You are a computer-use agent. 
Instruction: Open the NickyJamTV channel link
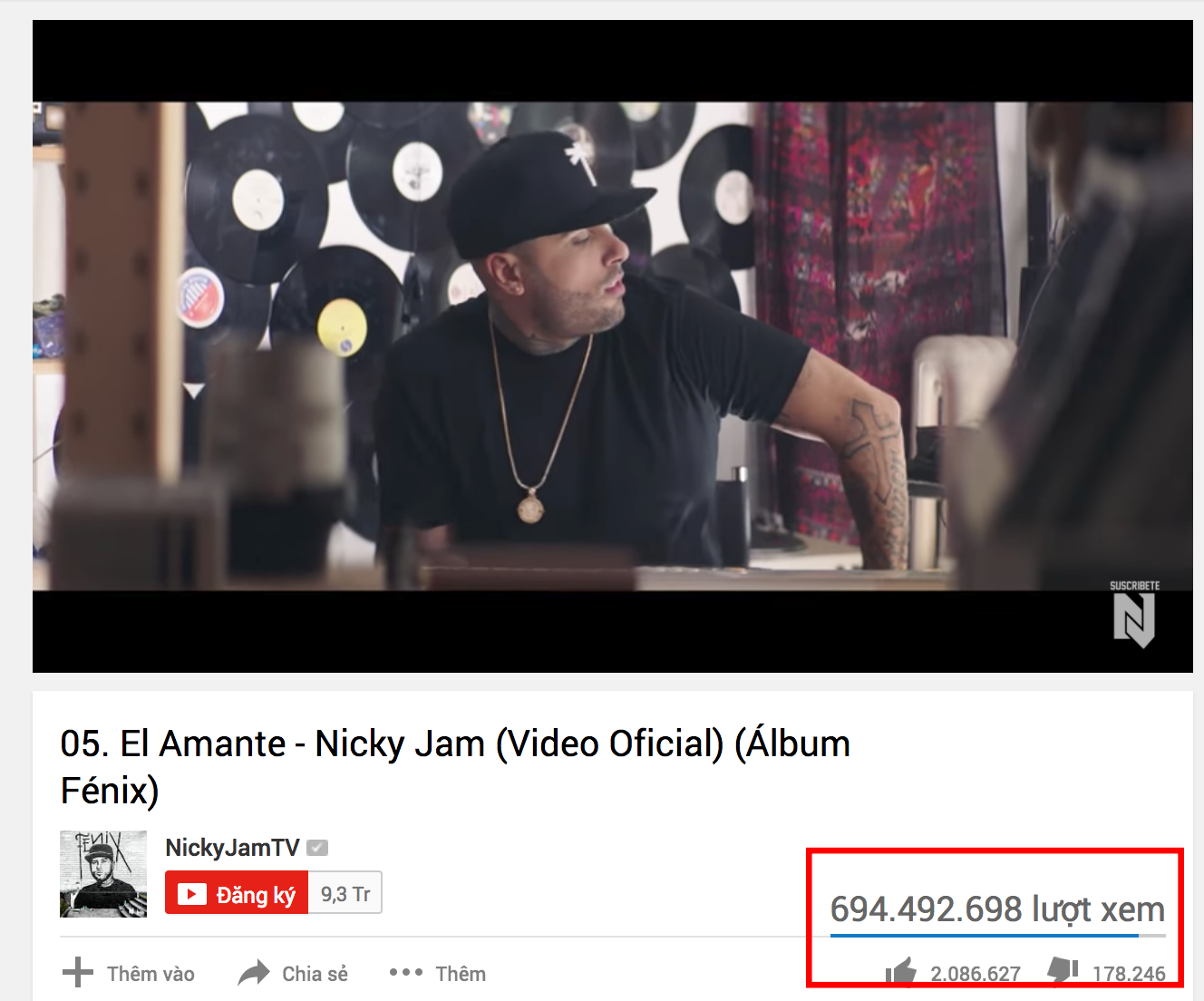(x=232, y=848)
